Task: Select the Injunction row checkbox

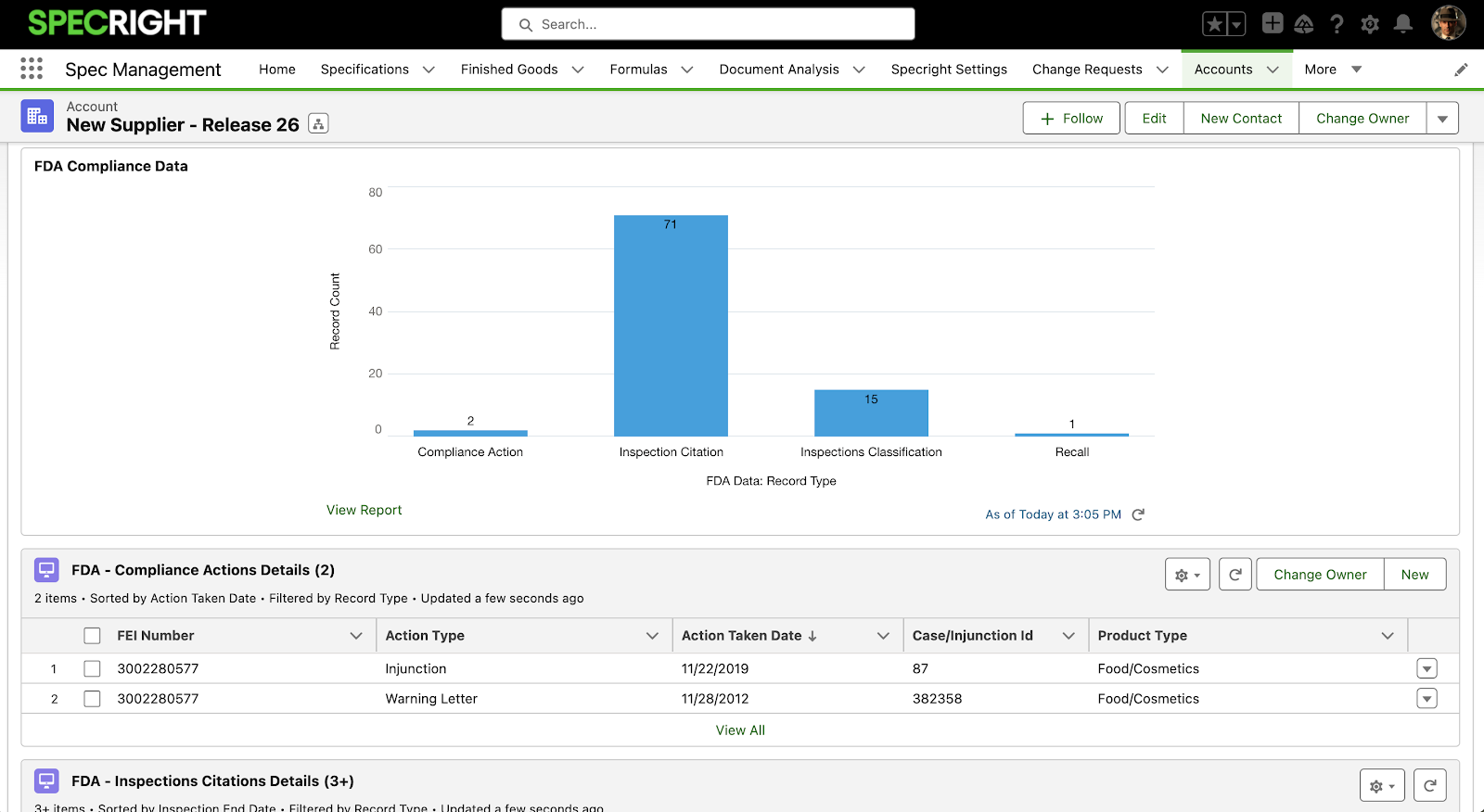Action: click(x=92, y=668)
